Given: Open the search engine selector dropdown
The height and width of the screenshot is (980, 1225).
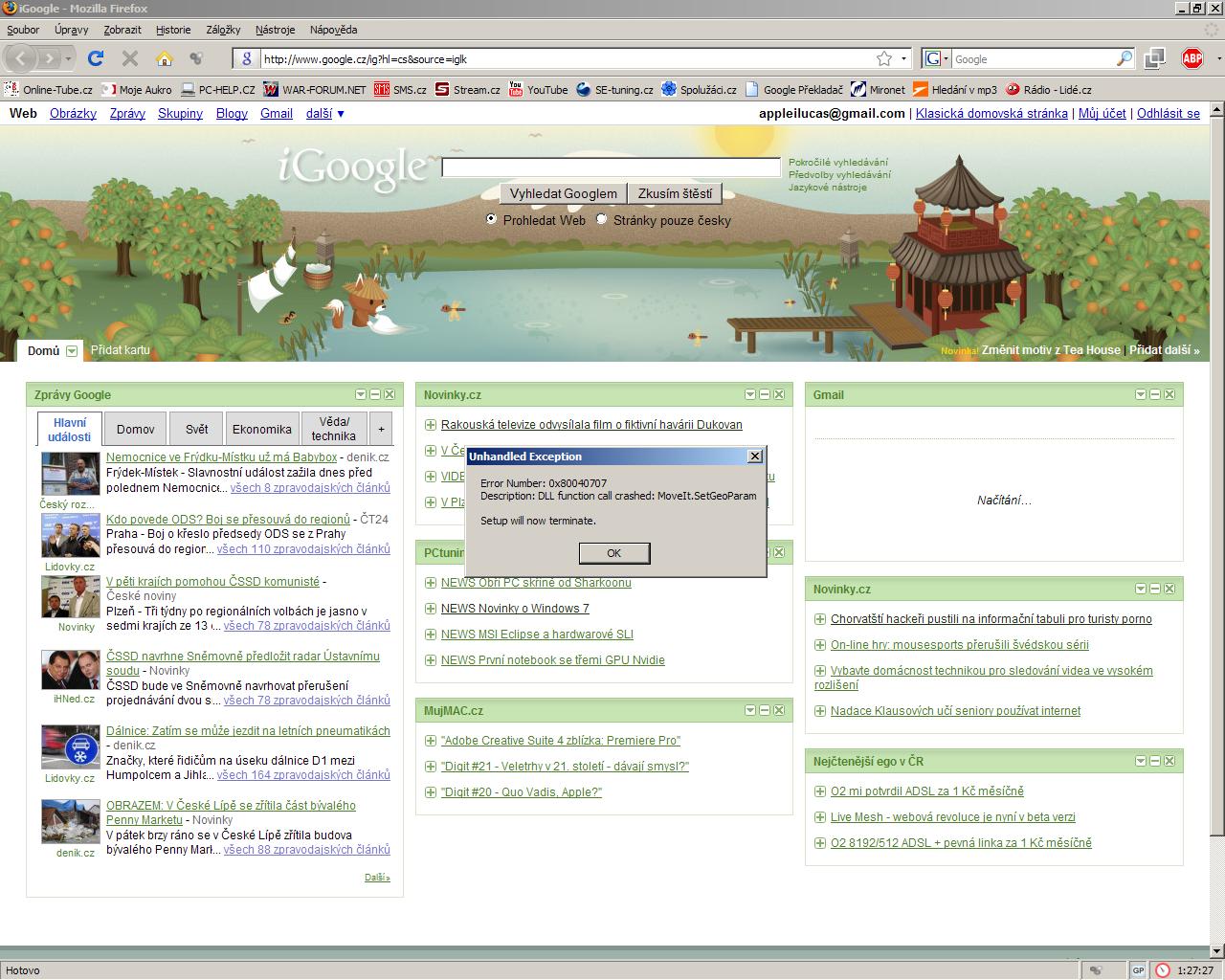Looking at the screenshot, I should 937,58.
